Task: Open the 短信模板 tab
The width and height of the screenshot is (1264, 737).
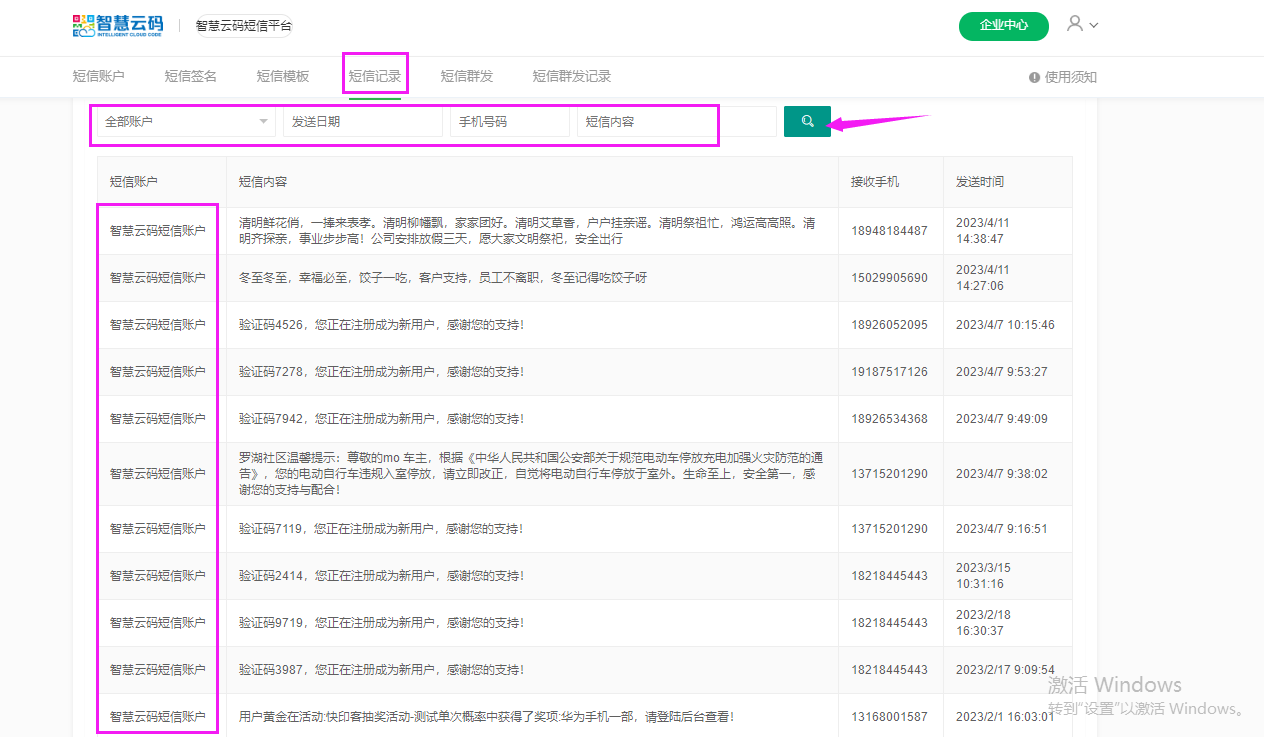Action: (282, 76)
